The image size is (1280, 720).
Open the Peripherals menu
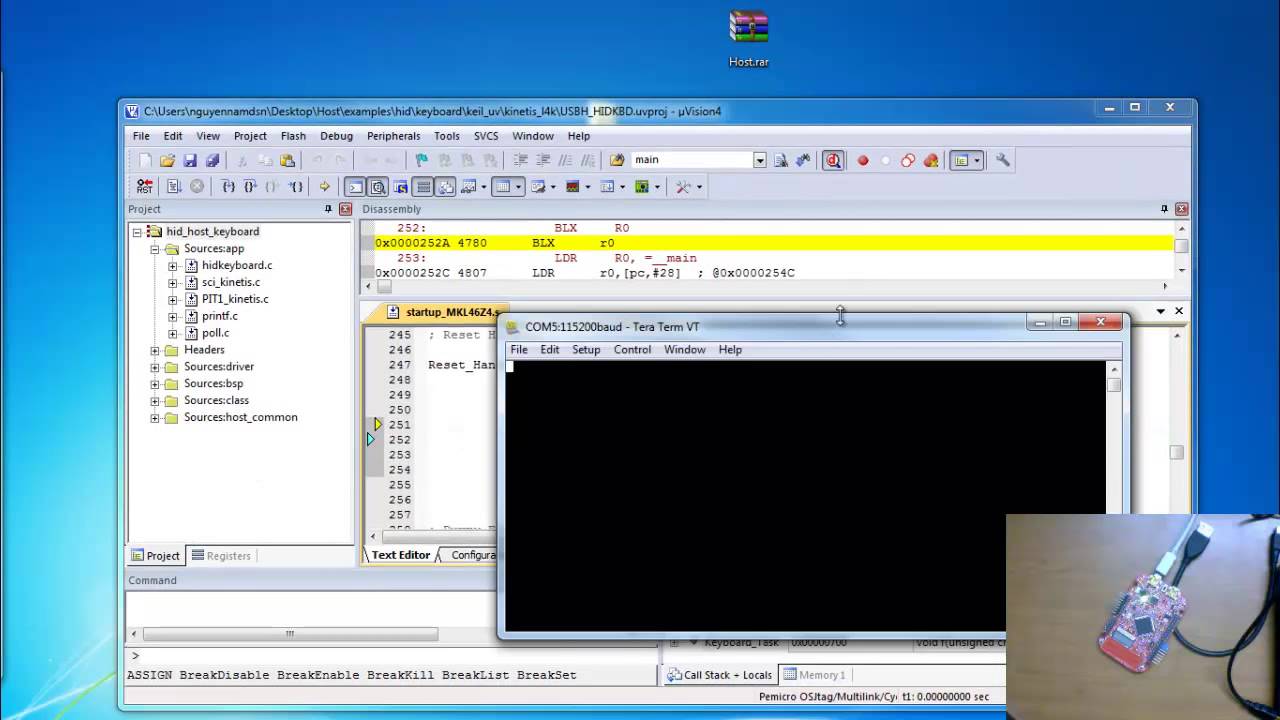(x=393, y=136)
